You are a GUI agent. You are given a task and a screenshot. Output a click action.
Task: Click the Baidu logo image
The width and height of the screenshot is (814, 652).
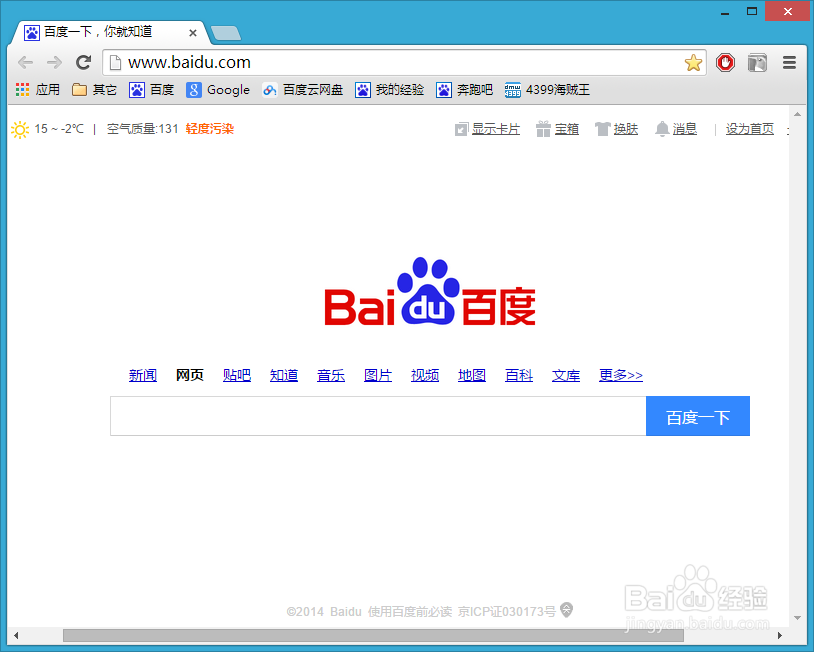click(430, 292)
